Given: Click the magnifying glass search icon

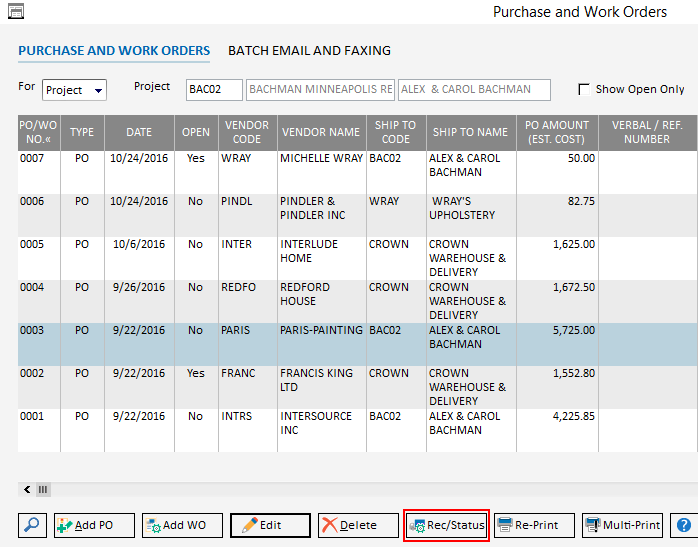Looking at the screenshot, I should pos(33,525).
